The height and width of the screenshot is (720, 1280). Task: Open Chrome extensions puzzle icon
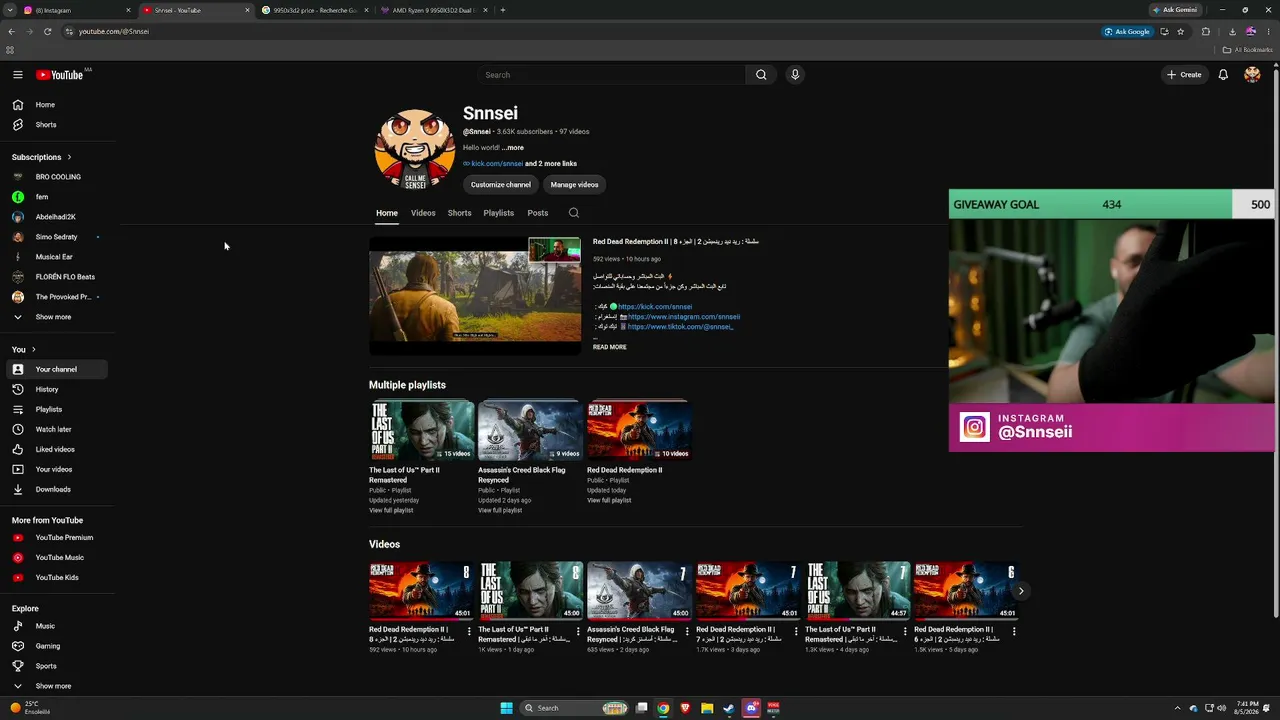(x=1205, y=32)
